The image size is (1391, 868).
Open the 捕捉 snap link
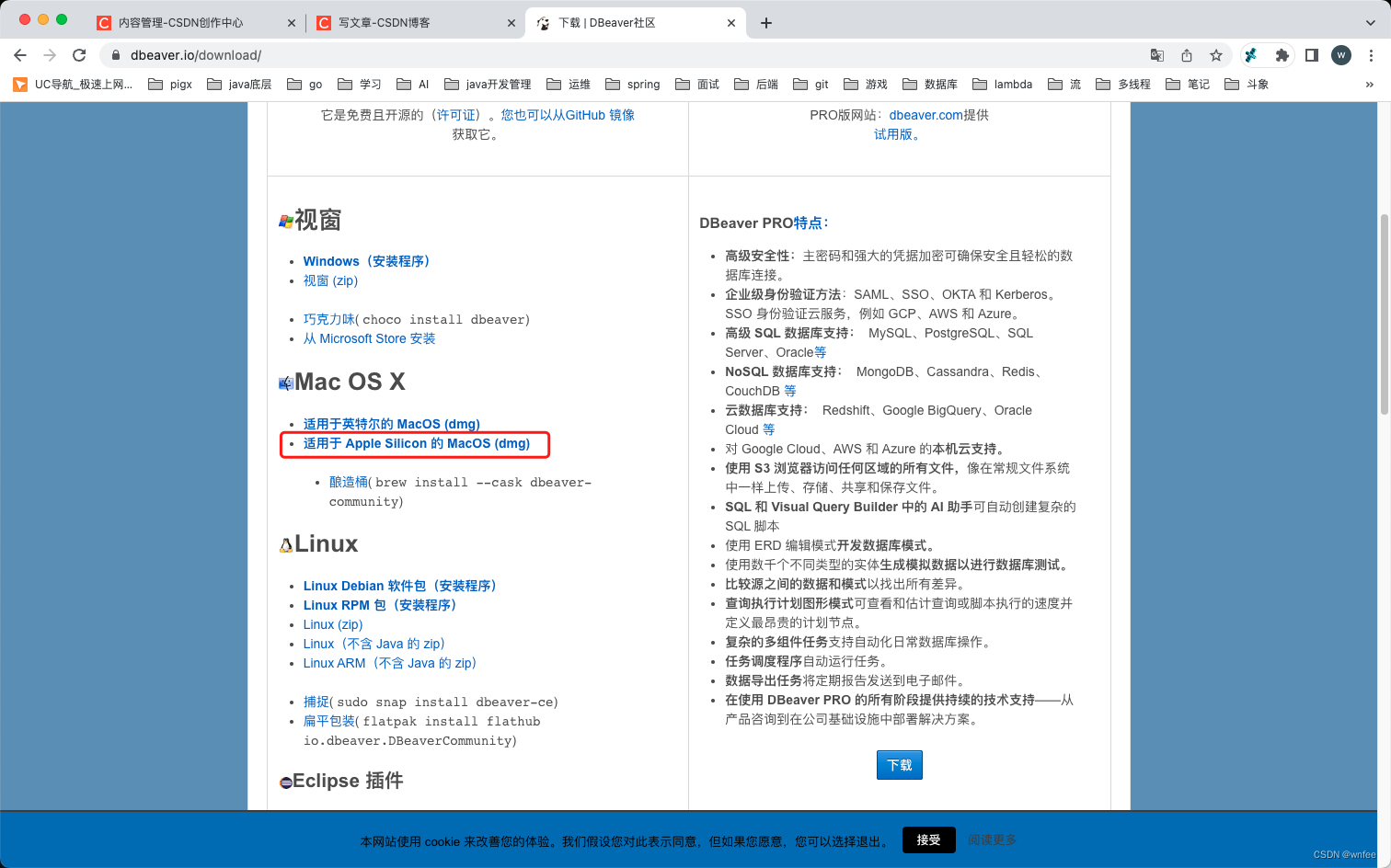(x=316, y=702)
